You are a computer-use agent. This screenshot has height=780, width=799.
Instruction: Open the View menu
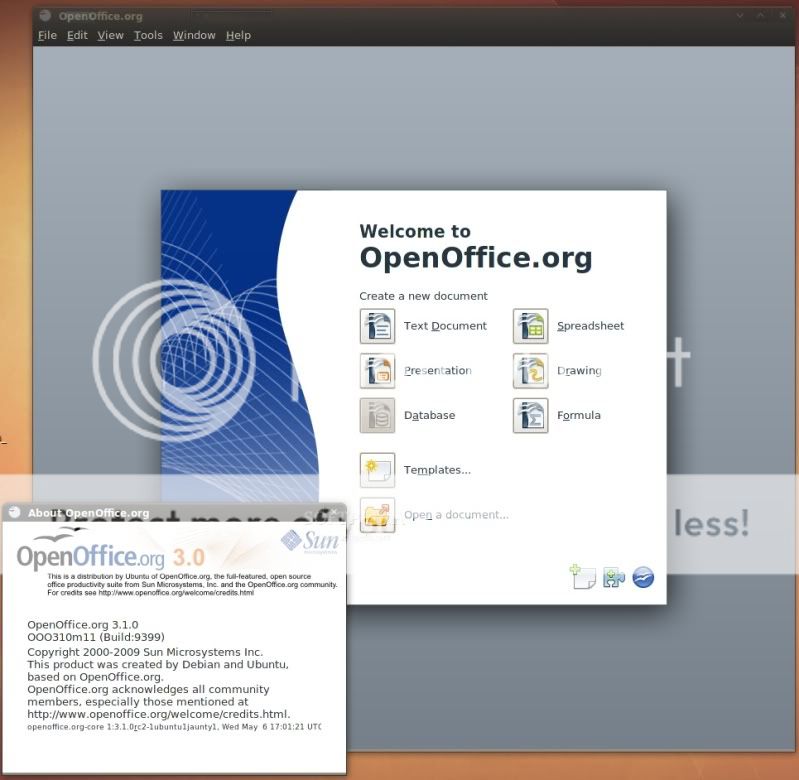click(x=111, y=35)
